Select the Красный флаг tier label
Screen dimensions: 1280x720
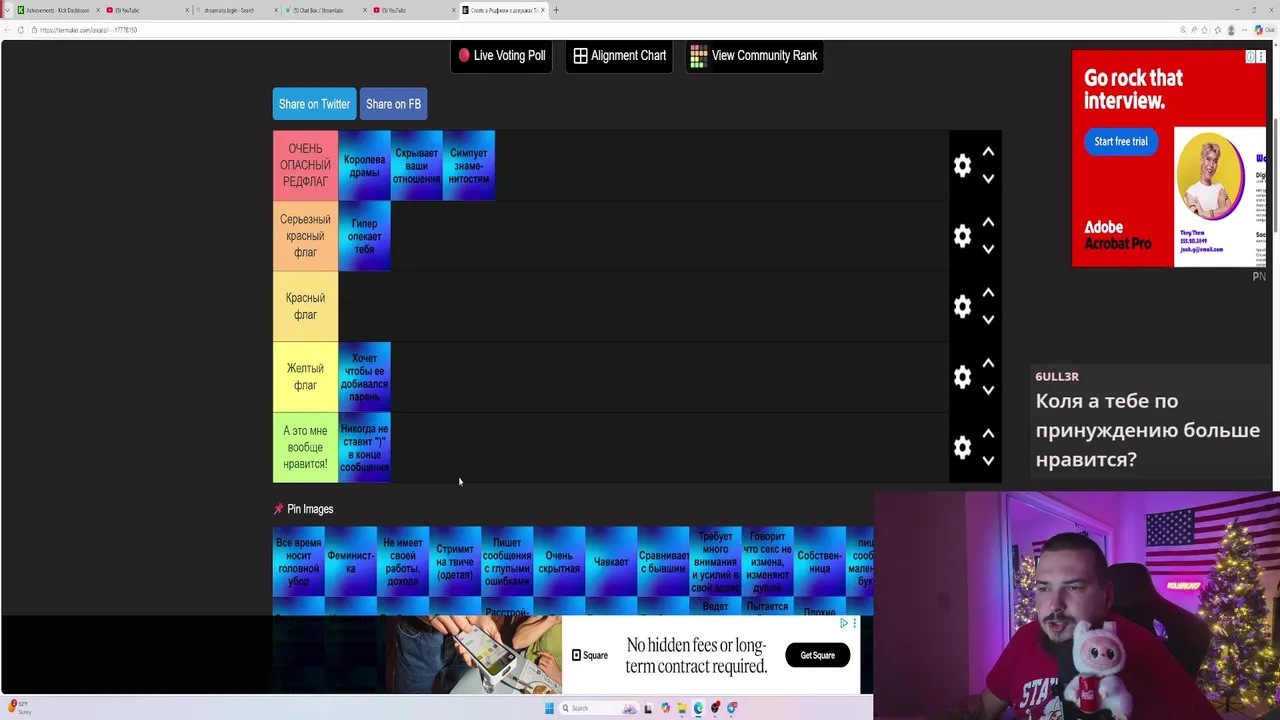[305, 306]
